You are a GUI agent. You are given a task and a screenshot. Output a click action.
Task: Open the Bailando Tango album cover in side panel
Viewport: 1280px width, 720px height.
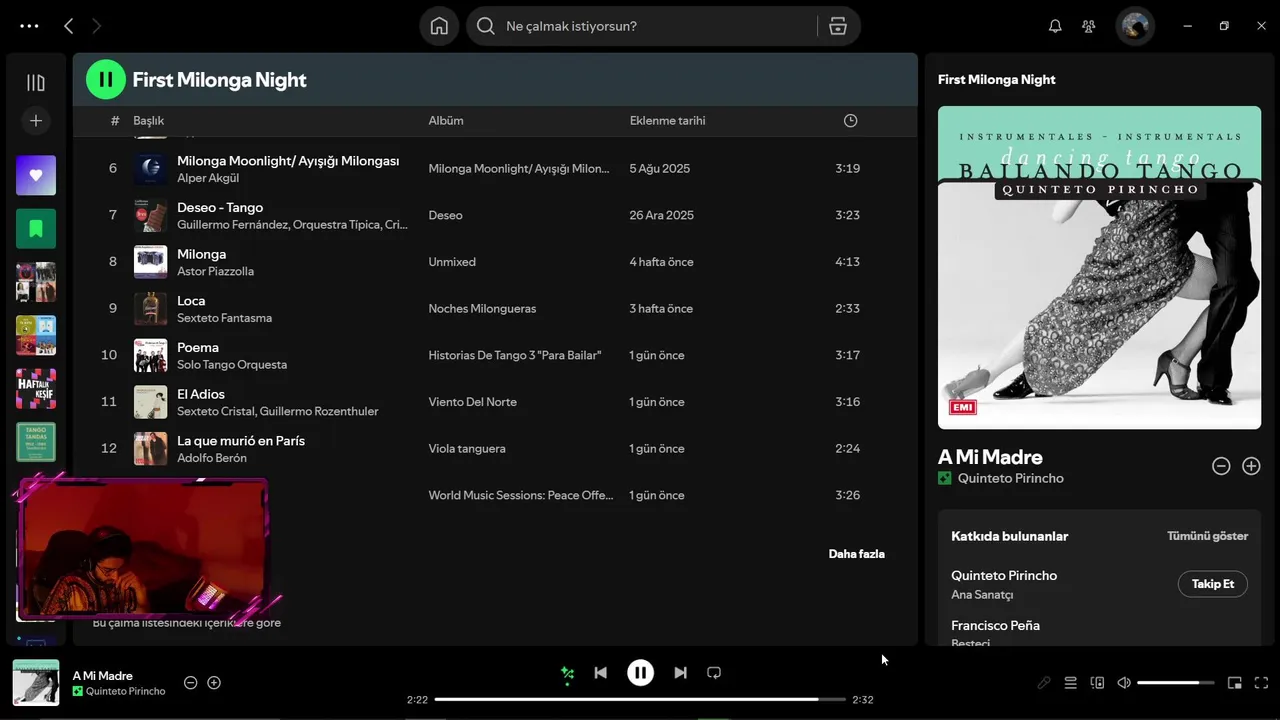point(1099,268)
